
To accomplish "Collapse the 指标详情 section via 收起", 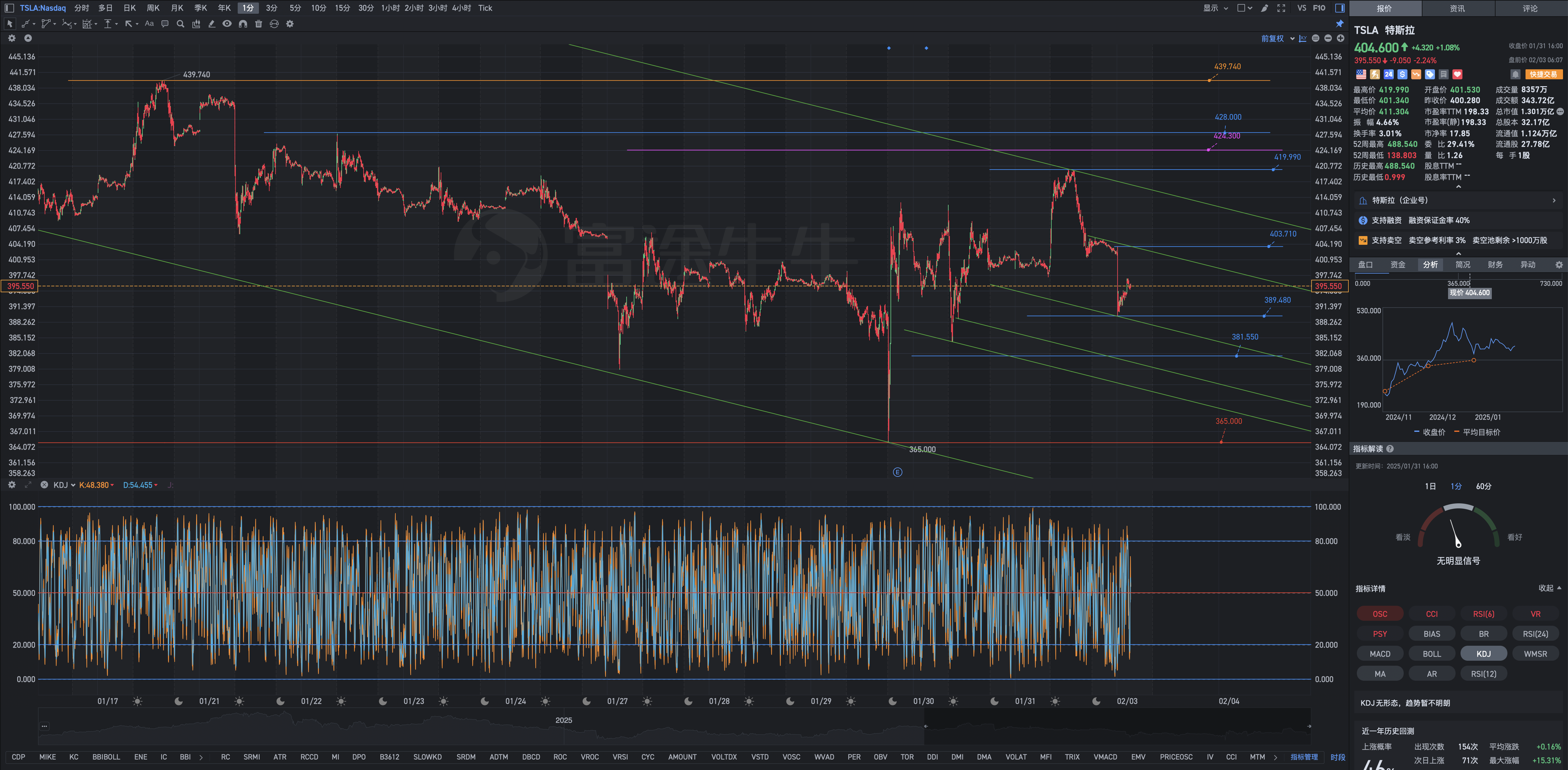I will pos(1550,588).
